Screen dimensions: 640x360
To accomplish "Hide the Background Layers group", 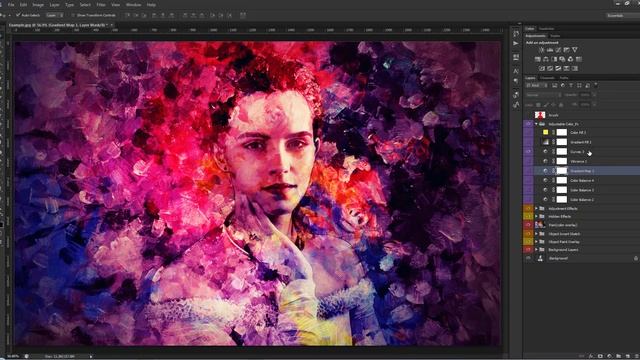I will [x=528, y=249].
